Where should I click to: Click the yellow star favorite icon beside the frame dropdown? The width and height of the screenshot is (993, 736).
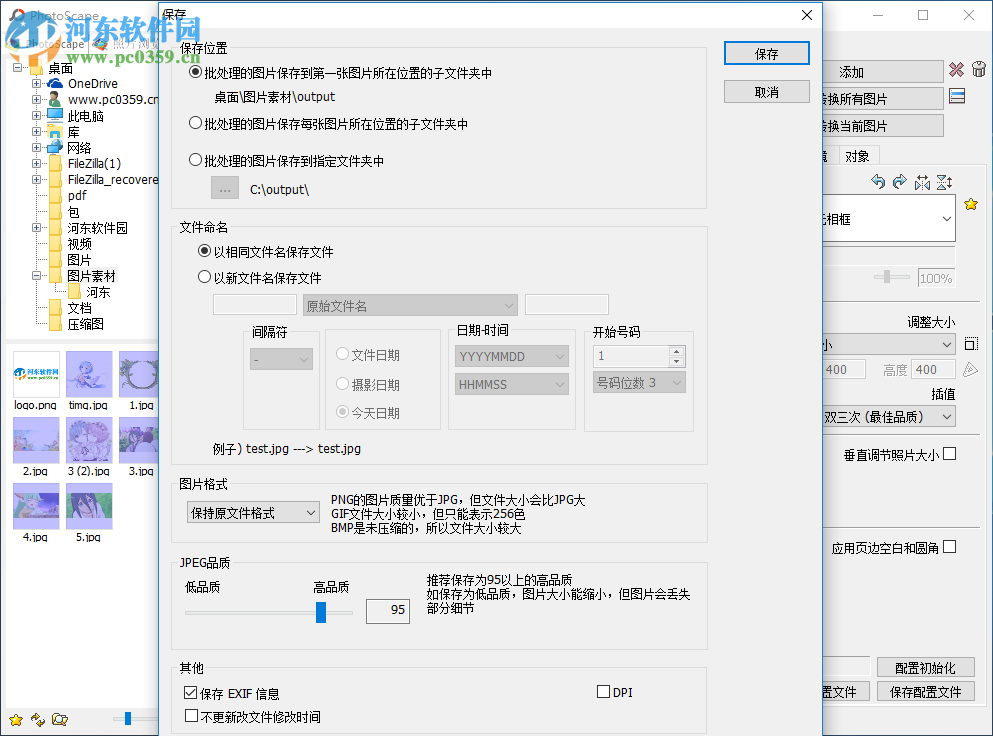970,204
